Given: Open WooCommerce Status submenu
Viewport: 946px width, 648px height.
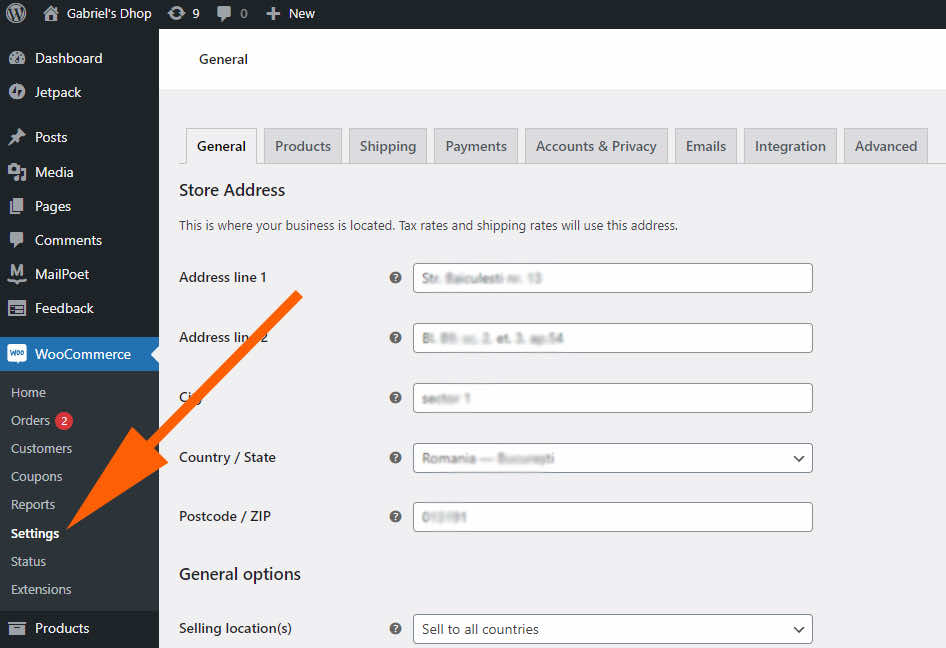Looking at the screenshot, I should click(28, 561).
